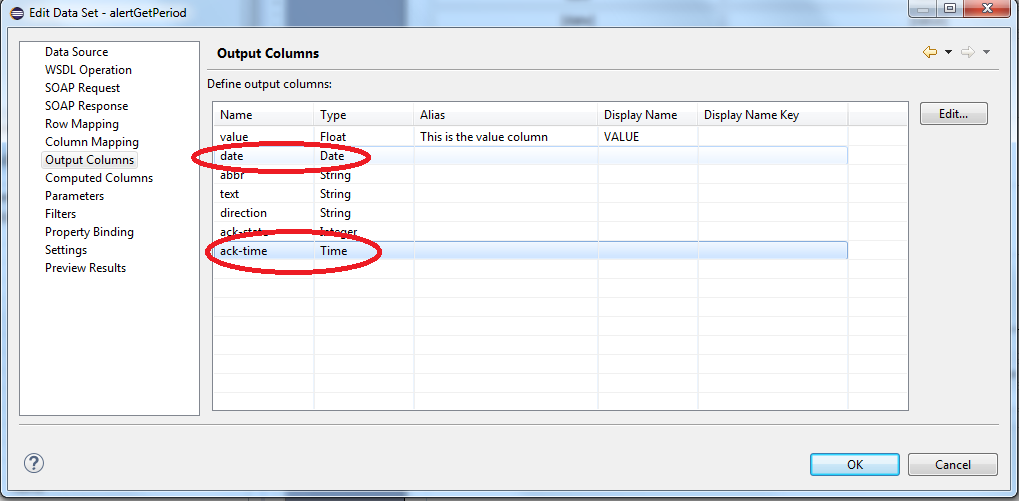
Task: Show the Preview Results page
Action: 85,268
